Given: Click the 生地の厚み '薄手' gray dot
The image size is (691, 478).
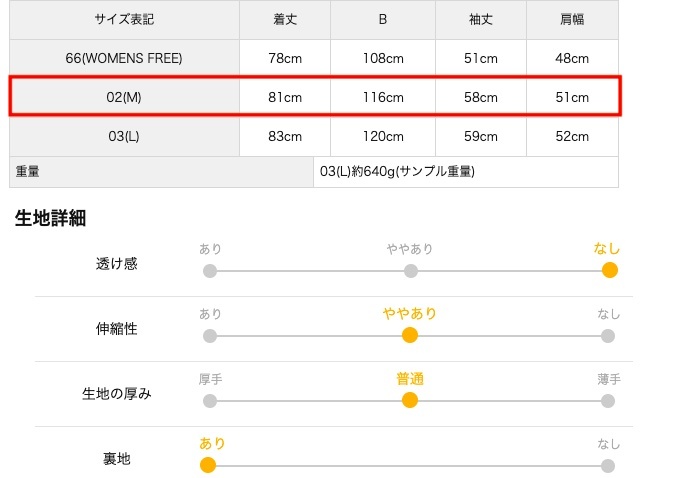Looking at the screenshot, I should (608, 401).
